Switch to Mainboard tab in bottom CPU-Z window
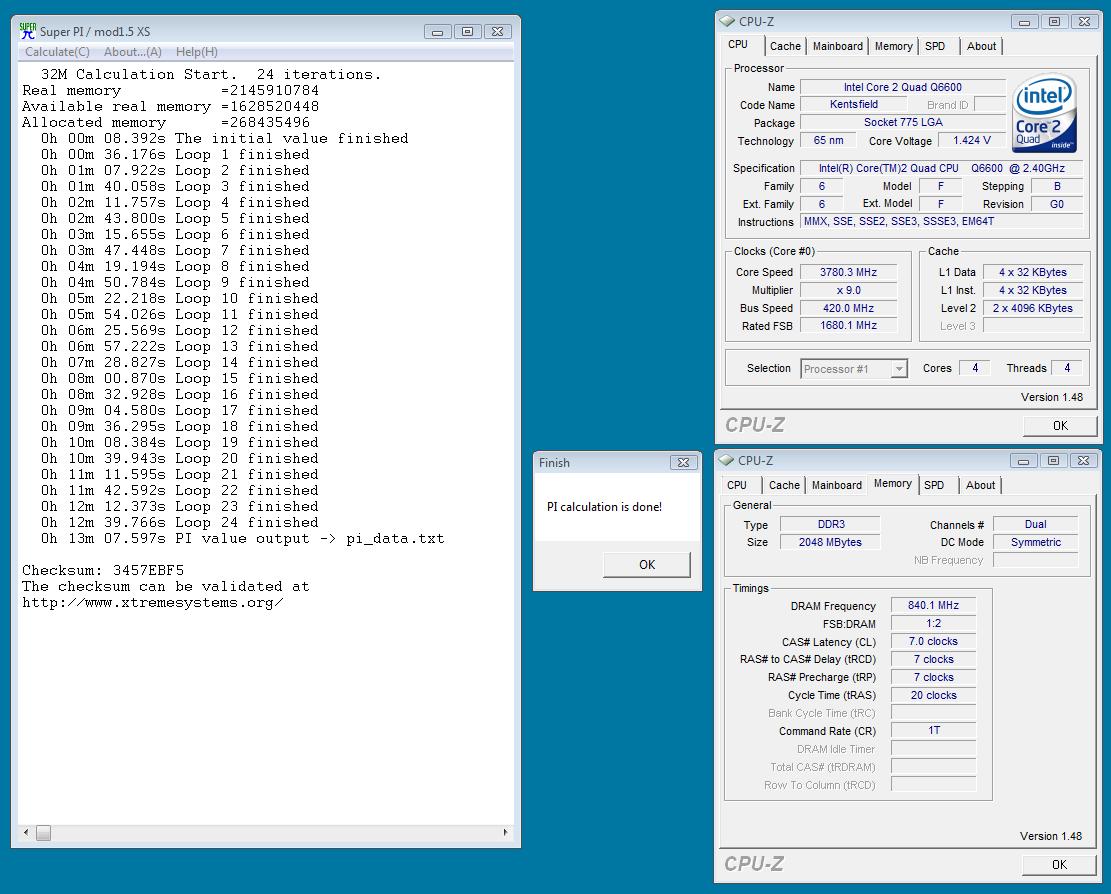 (x=837, y=485)
